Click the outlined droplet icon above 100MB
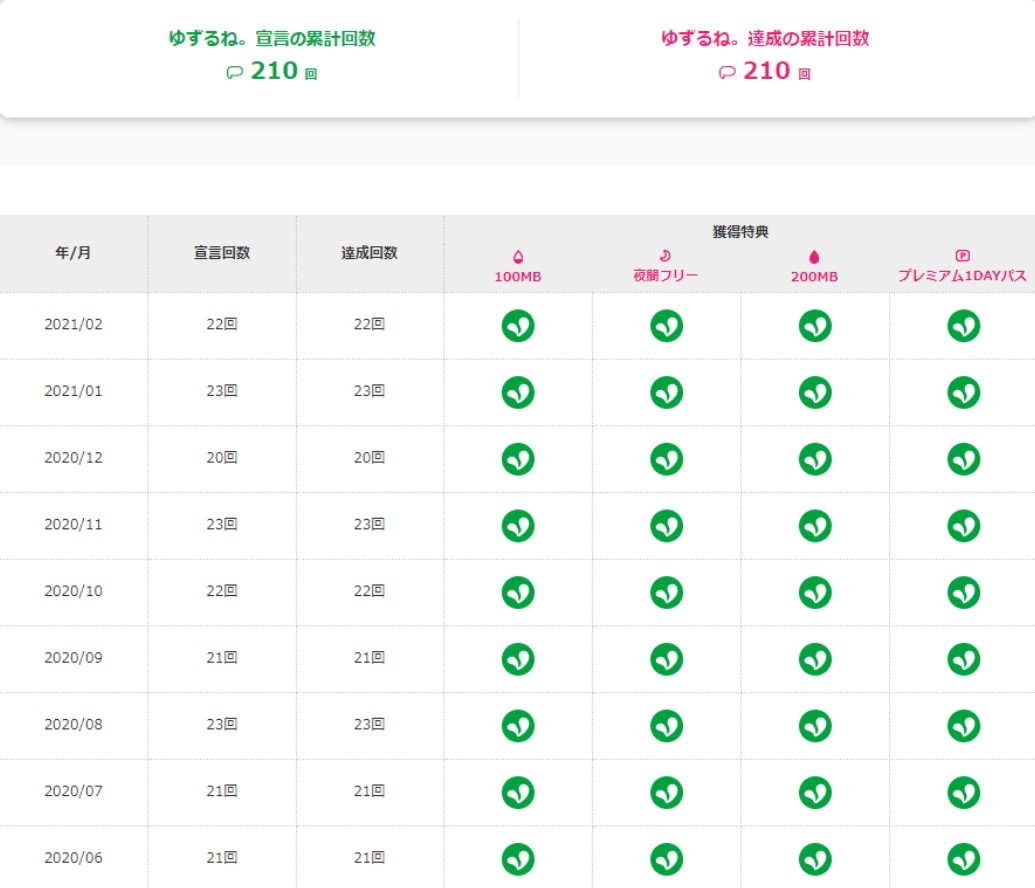 click(518, 257)
